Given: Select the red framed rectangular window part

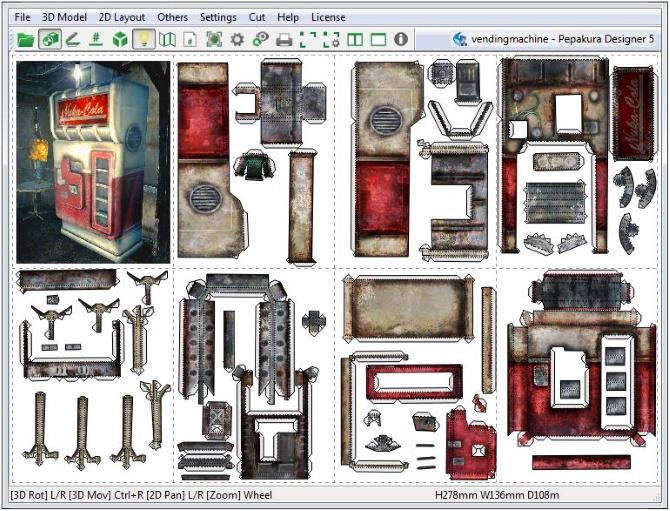Looking at the screenshot, I should tap(414, 382).
